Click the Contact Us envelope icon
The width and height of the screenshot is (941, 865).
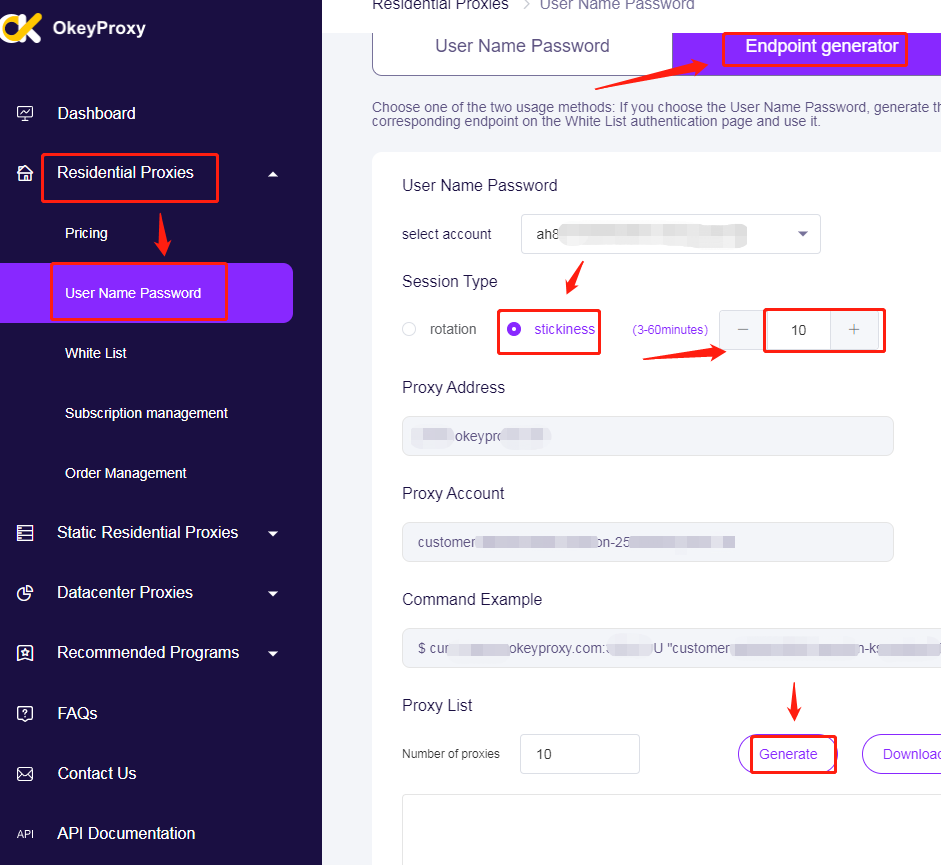[26, 774]
